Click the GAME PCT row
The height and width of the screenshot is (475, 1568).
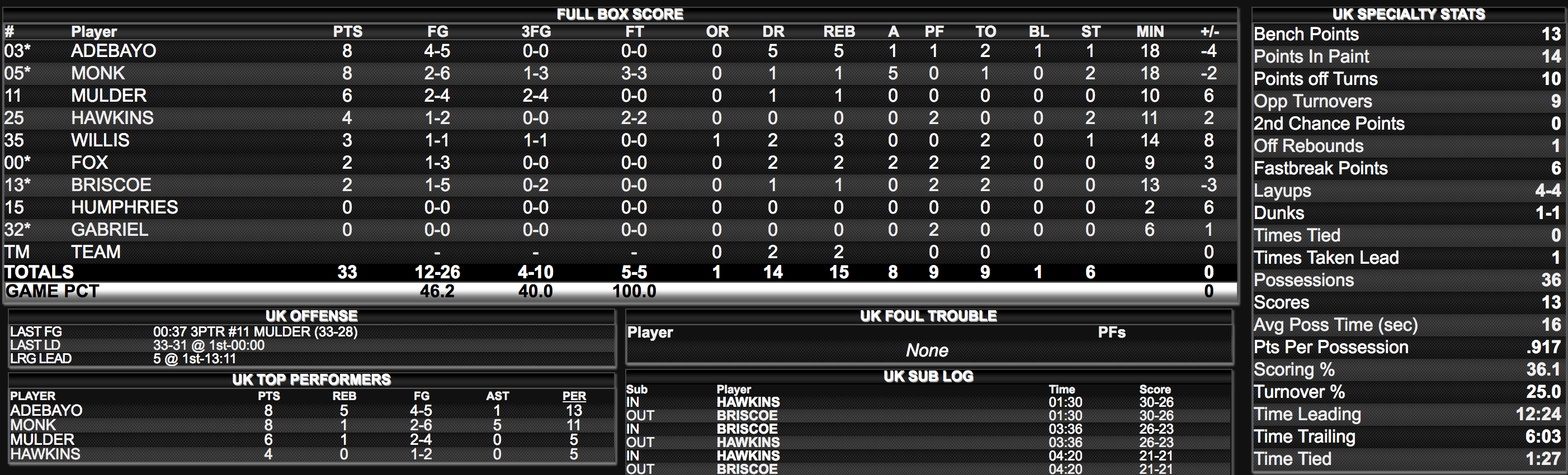point(620,291)
